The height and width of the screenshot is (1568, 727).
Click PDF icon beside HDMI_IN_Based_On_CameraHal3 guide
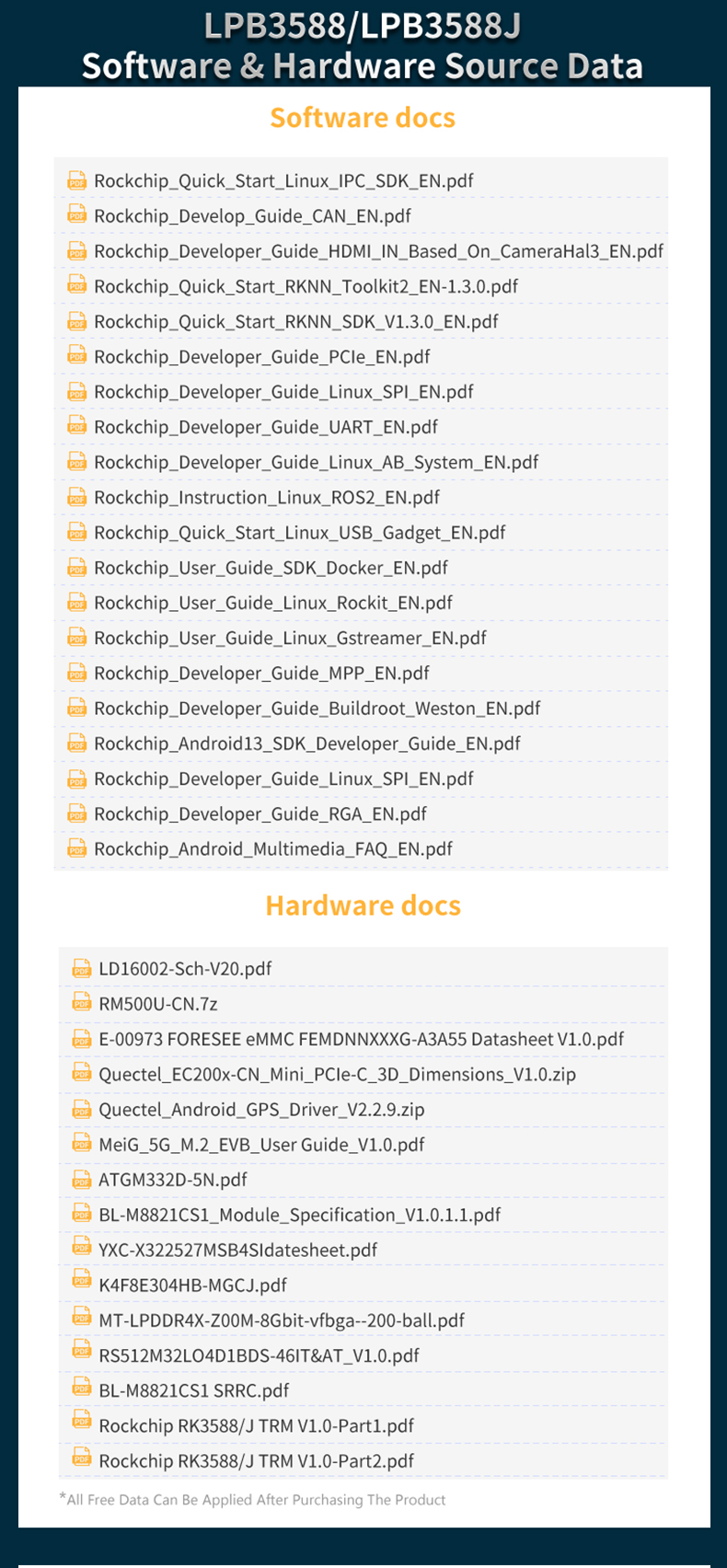(76, 250)
